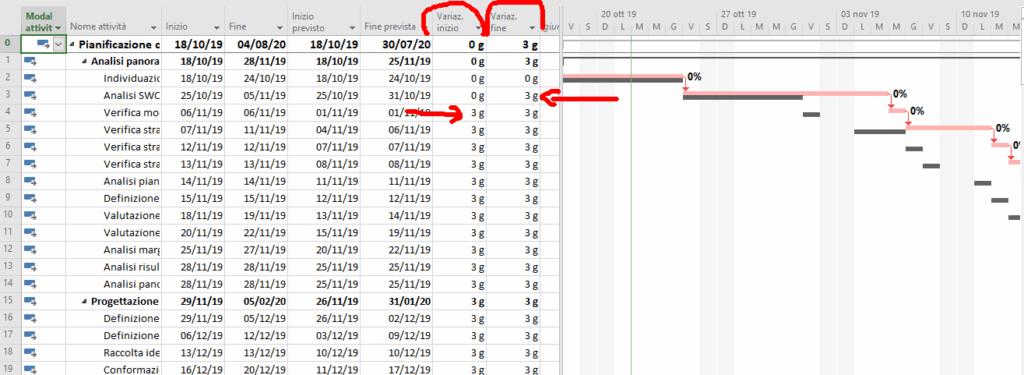Open the Nome attività column filter dropdown
The height and width of the screenshot is (375, 1024).
tap(154, 27)
